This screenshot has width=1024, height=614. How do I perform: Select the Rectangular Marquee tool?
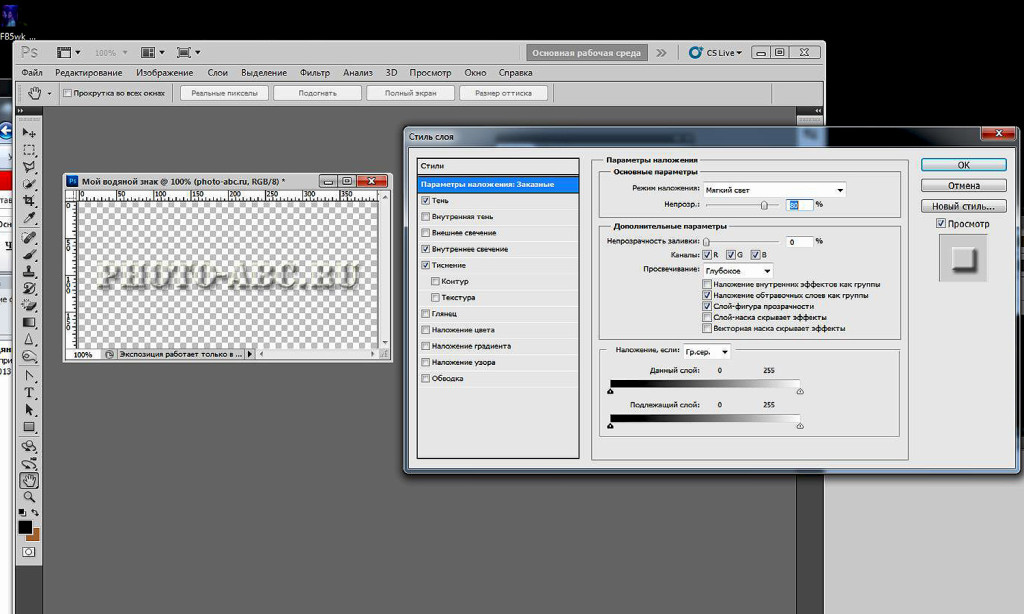pos(29,150)
